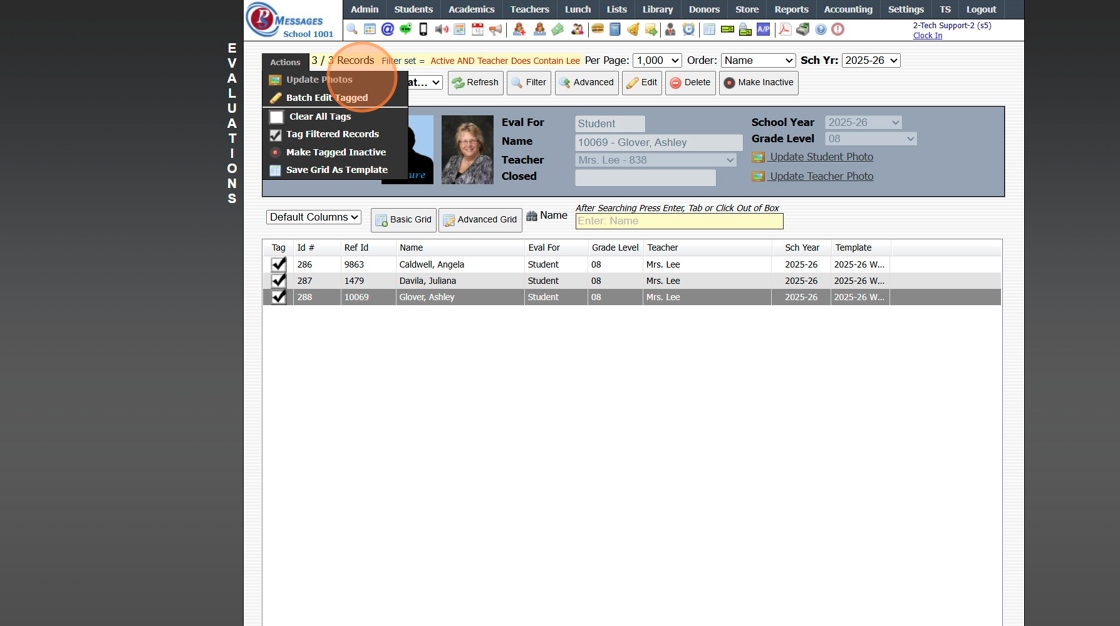
Task: Open the Students menu
Action: point(414,9)
